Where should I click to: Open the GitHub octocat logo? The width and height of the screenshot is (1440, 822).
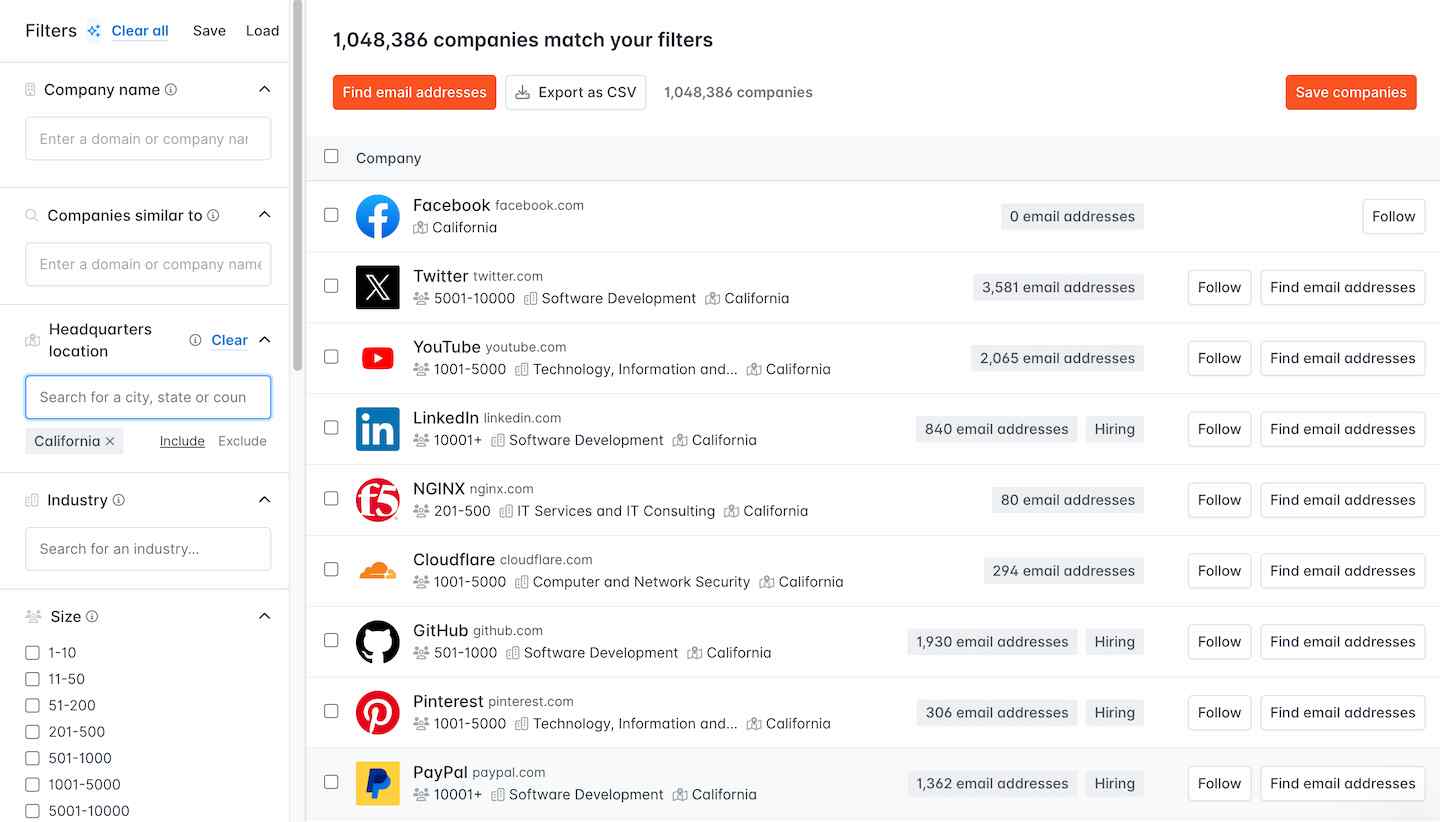377,642
